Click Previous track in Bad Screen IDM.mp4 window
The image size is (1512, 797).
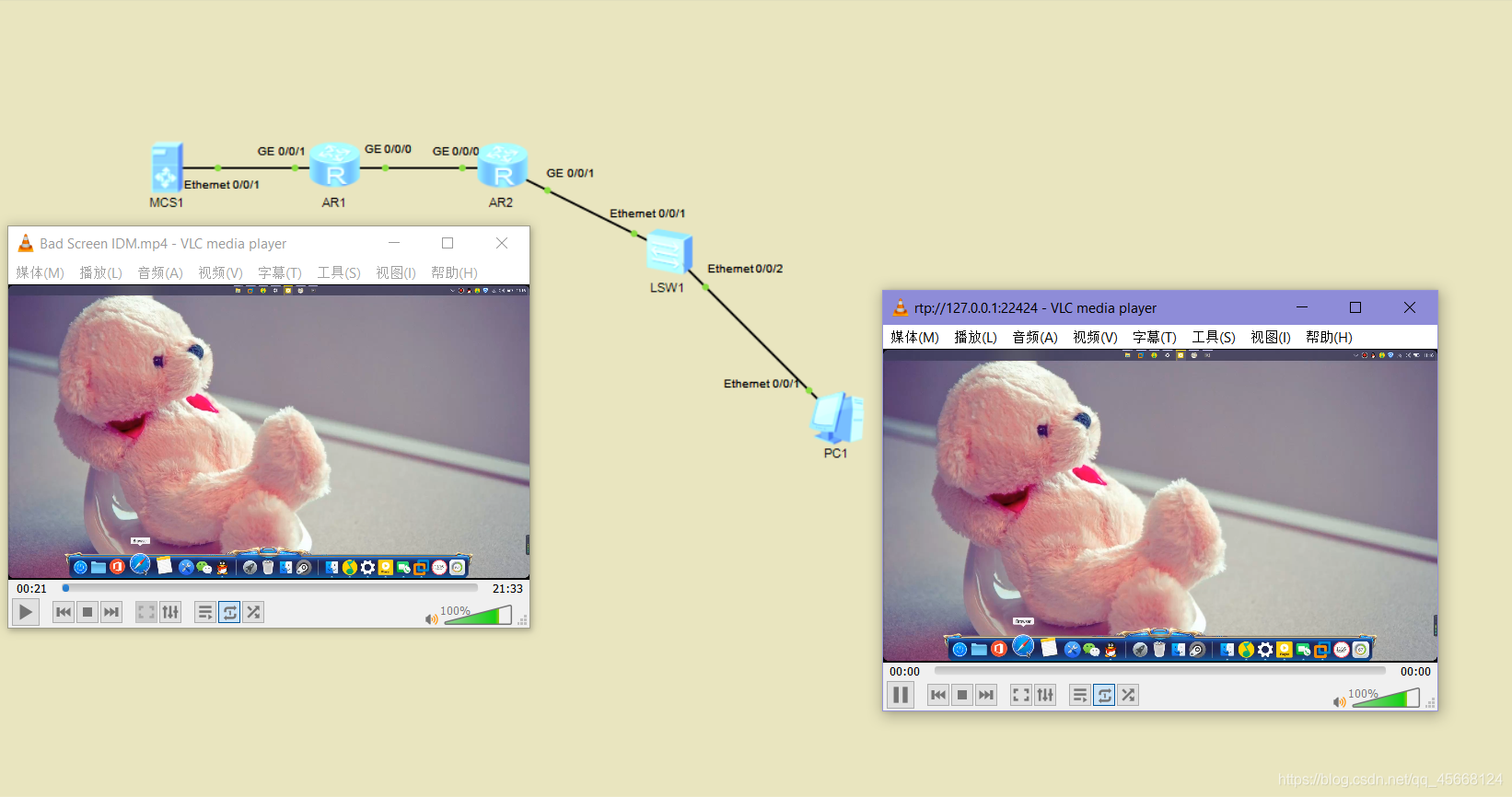tap(64, 612)
